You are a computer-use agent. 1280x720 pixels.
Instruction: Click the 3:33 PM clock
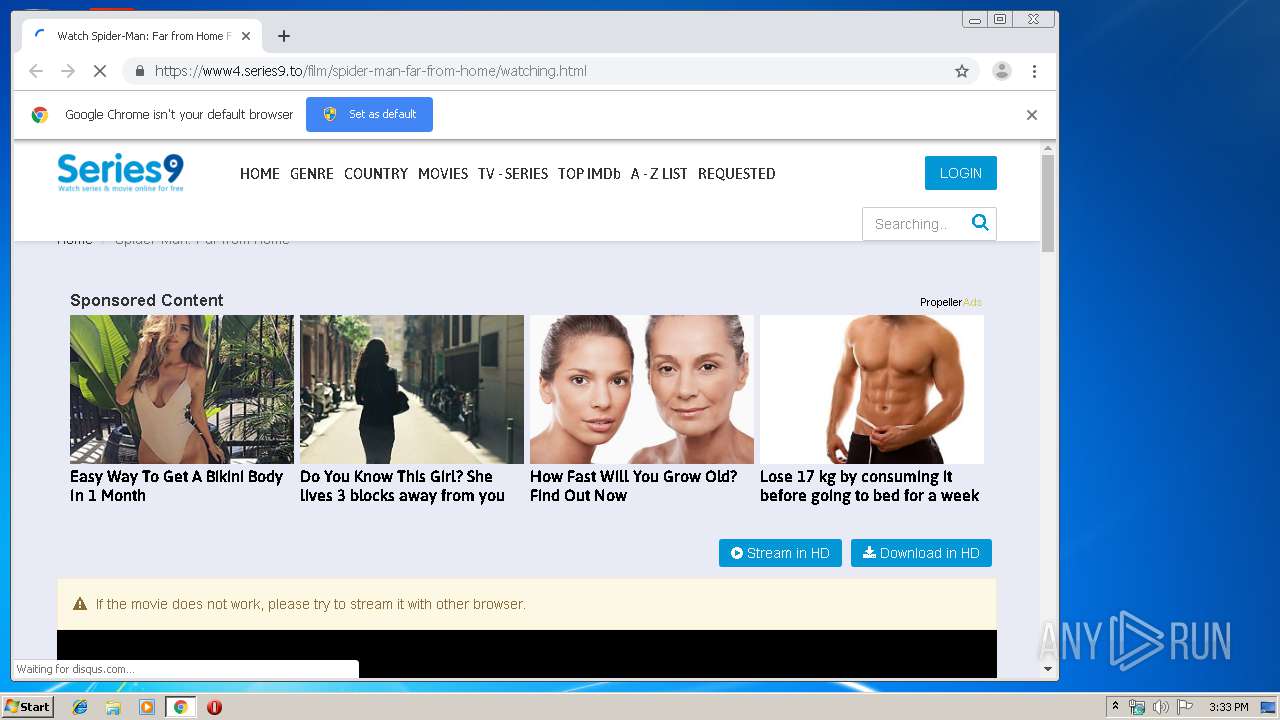(1228, 707)
